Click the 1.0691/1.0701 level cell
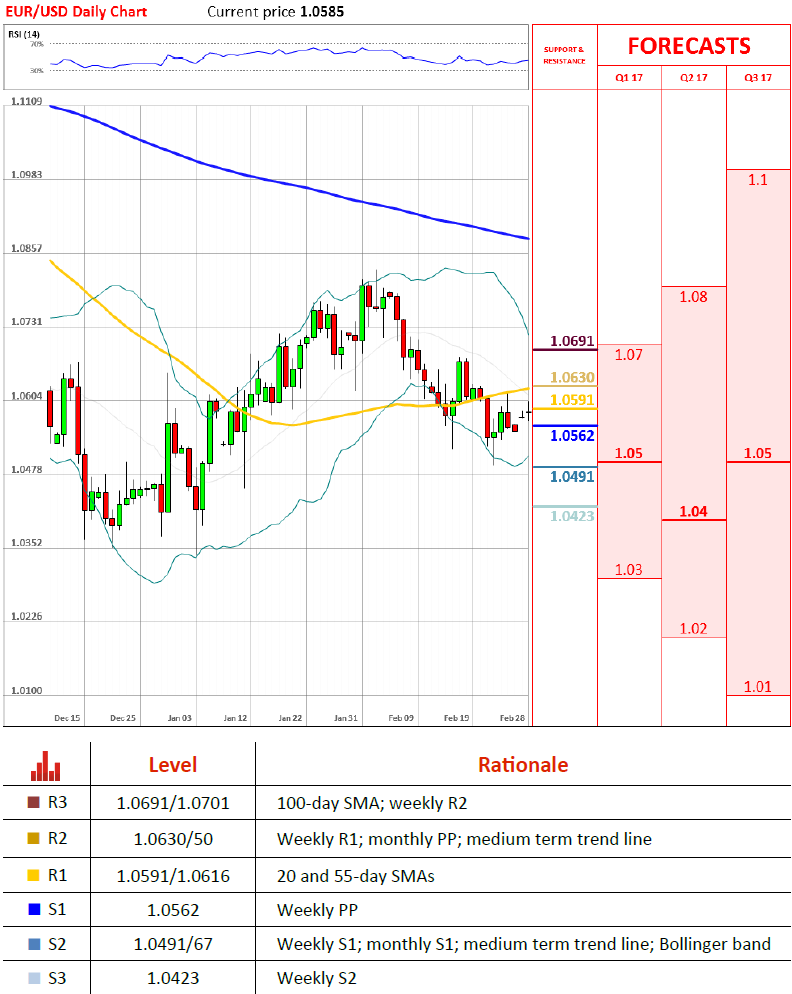The width and height of the screenshot is (792, 994). tap(173, 803)
